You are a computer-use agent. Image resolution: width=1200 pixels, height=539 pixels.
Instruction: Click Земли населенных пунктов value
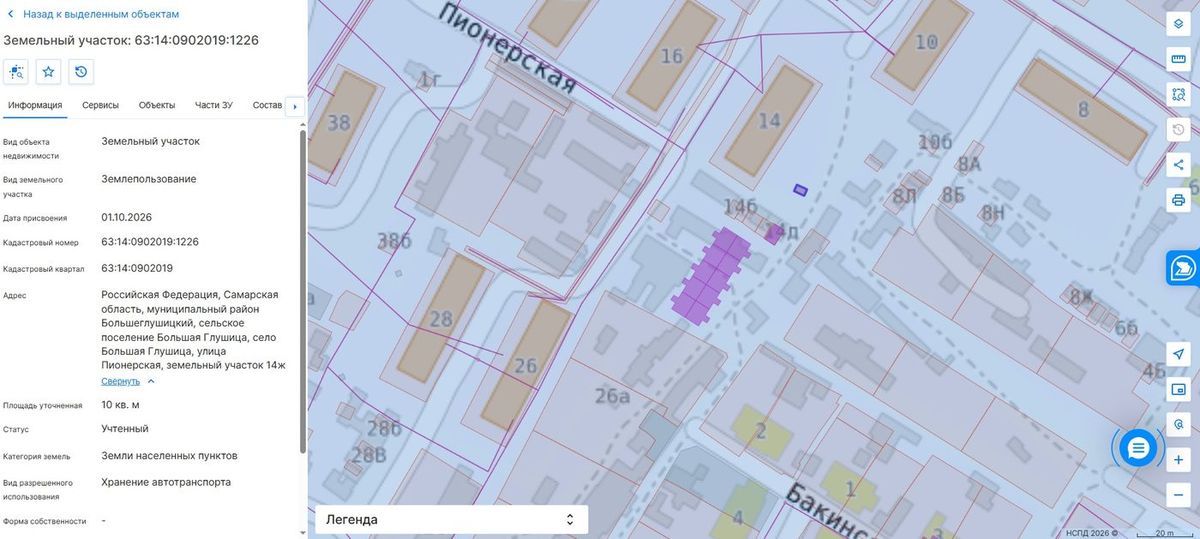[x=169, y=456]
